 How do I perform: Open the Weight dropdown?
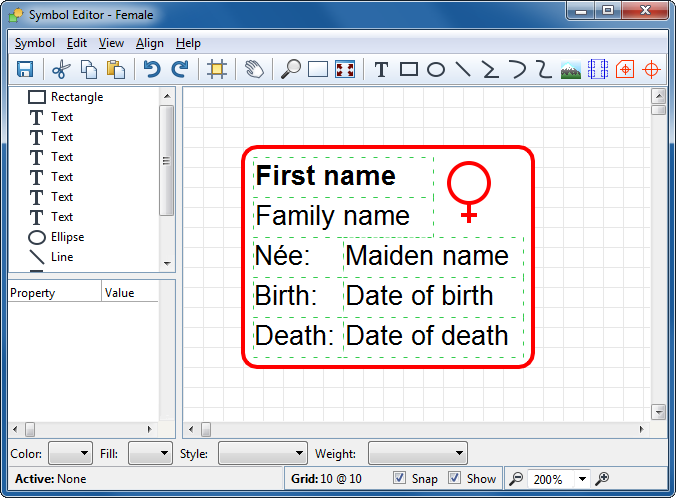tap(417, 454)
